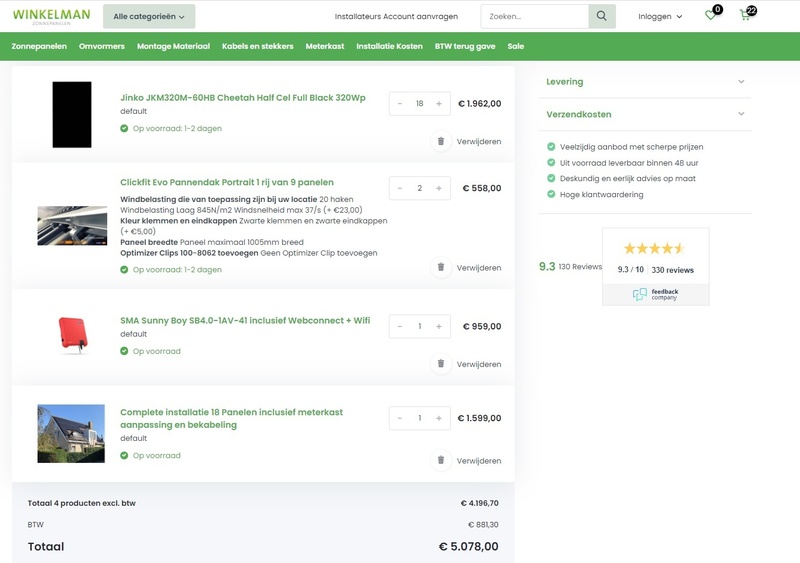The image size is (800, 563).
Task: Click the Winkelman logo
Action: (51, 16)
